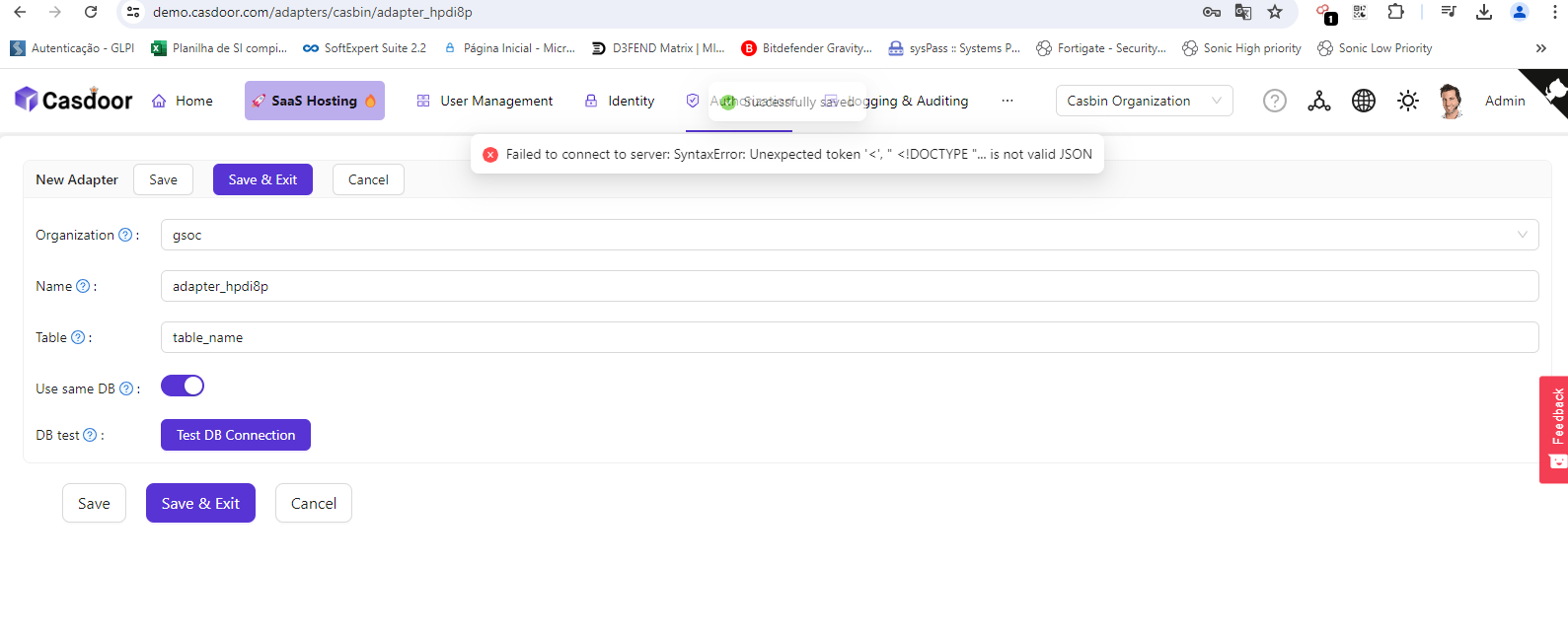Expand the Organization gsoc select box

850,235
